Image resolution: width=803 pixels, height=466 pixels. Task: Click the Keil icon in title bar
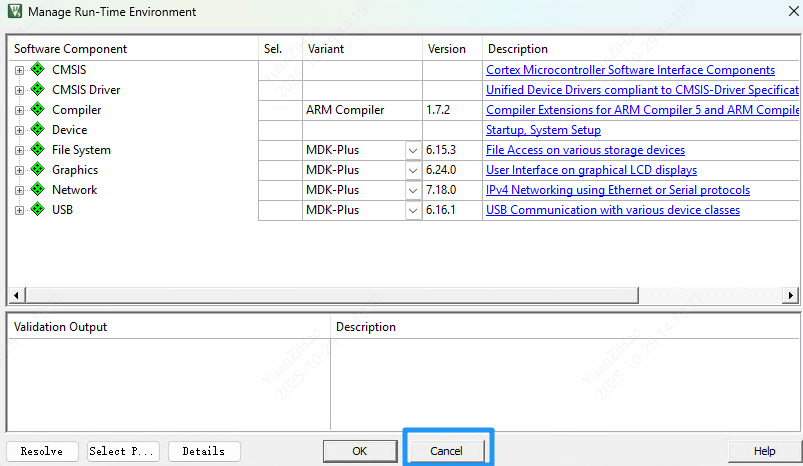[14, 12]
